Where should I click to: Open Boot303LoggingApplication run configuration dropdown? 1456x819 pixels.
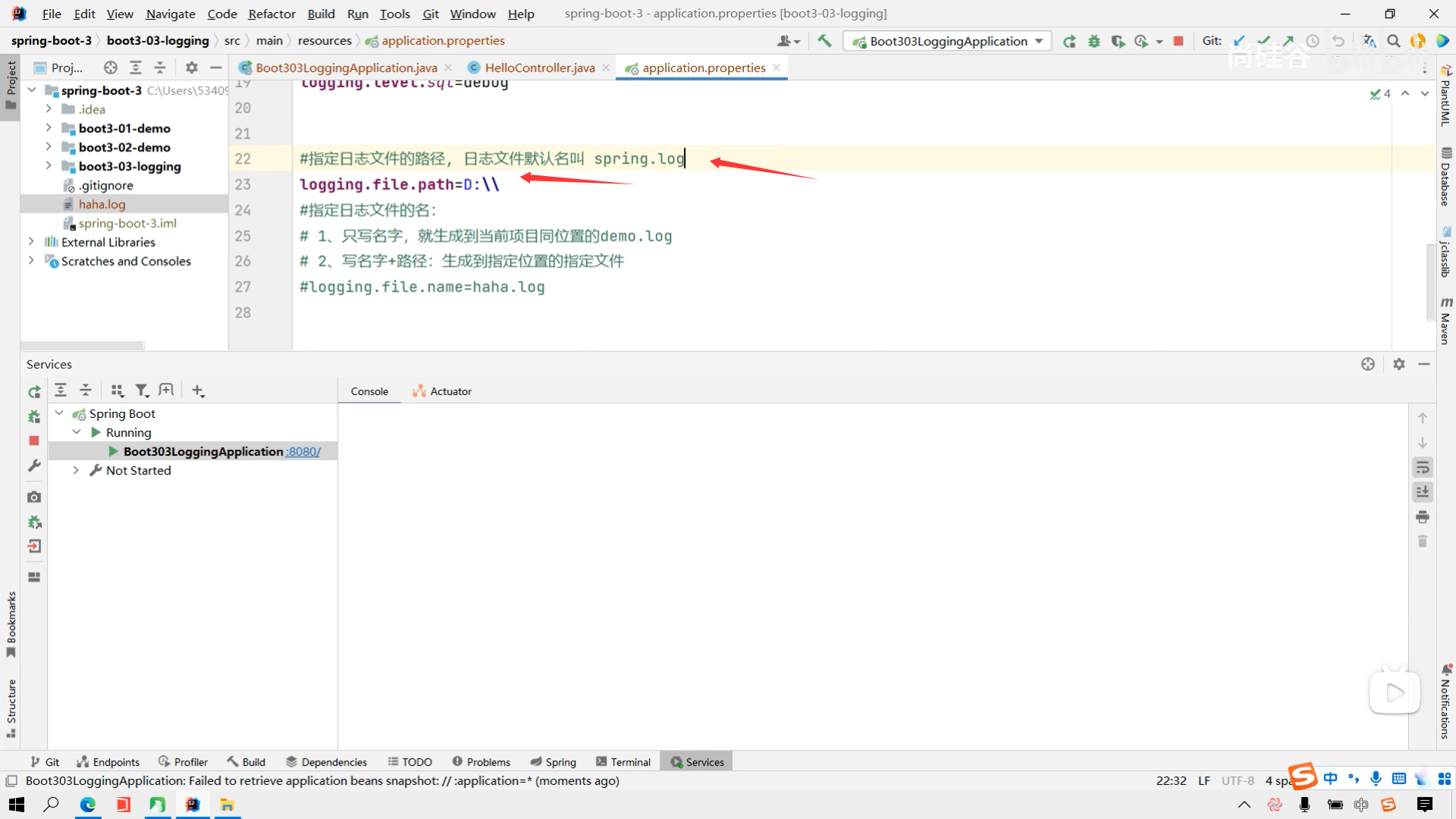[x=948, y=41]
